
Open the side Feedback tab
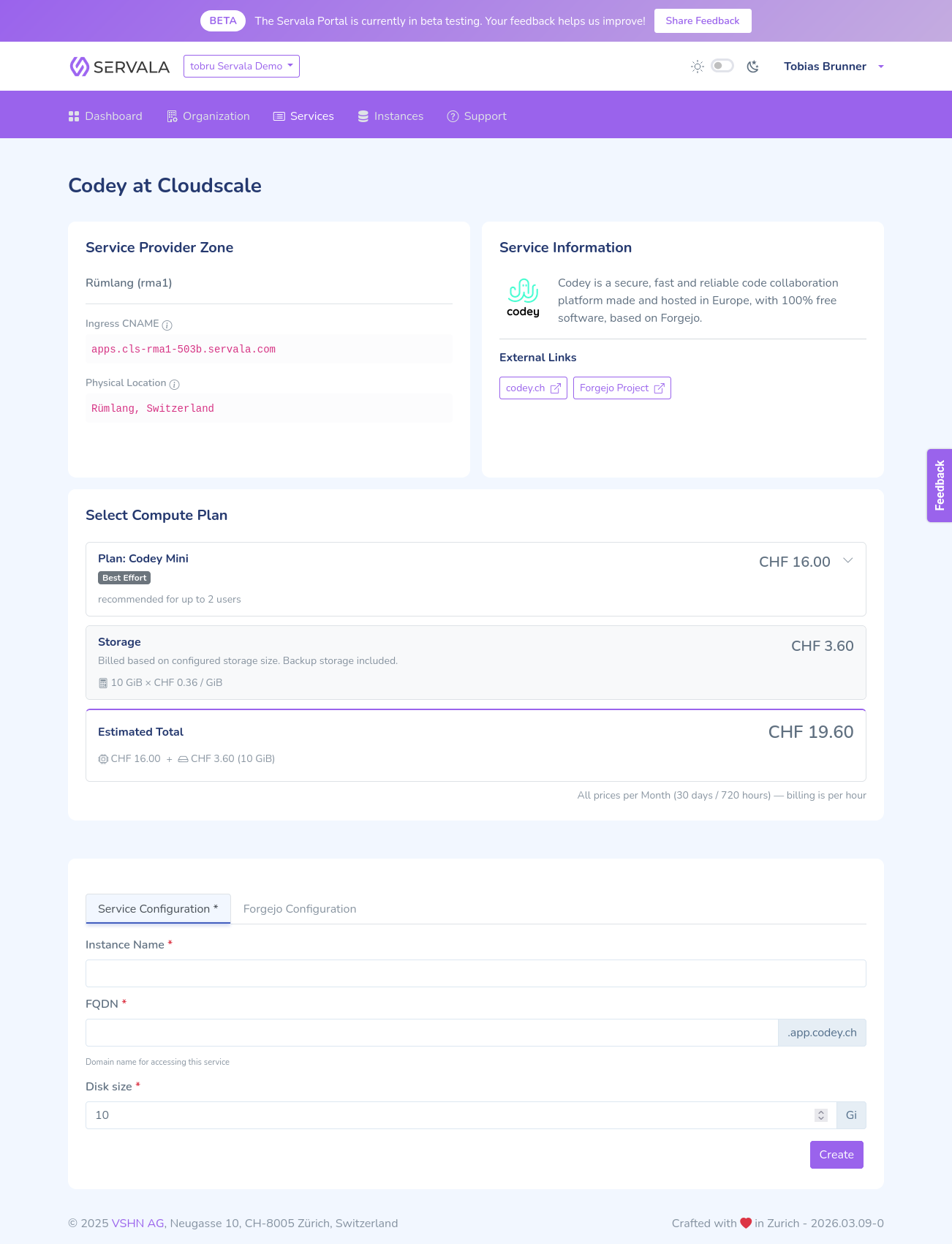coord(940,486)
